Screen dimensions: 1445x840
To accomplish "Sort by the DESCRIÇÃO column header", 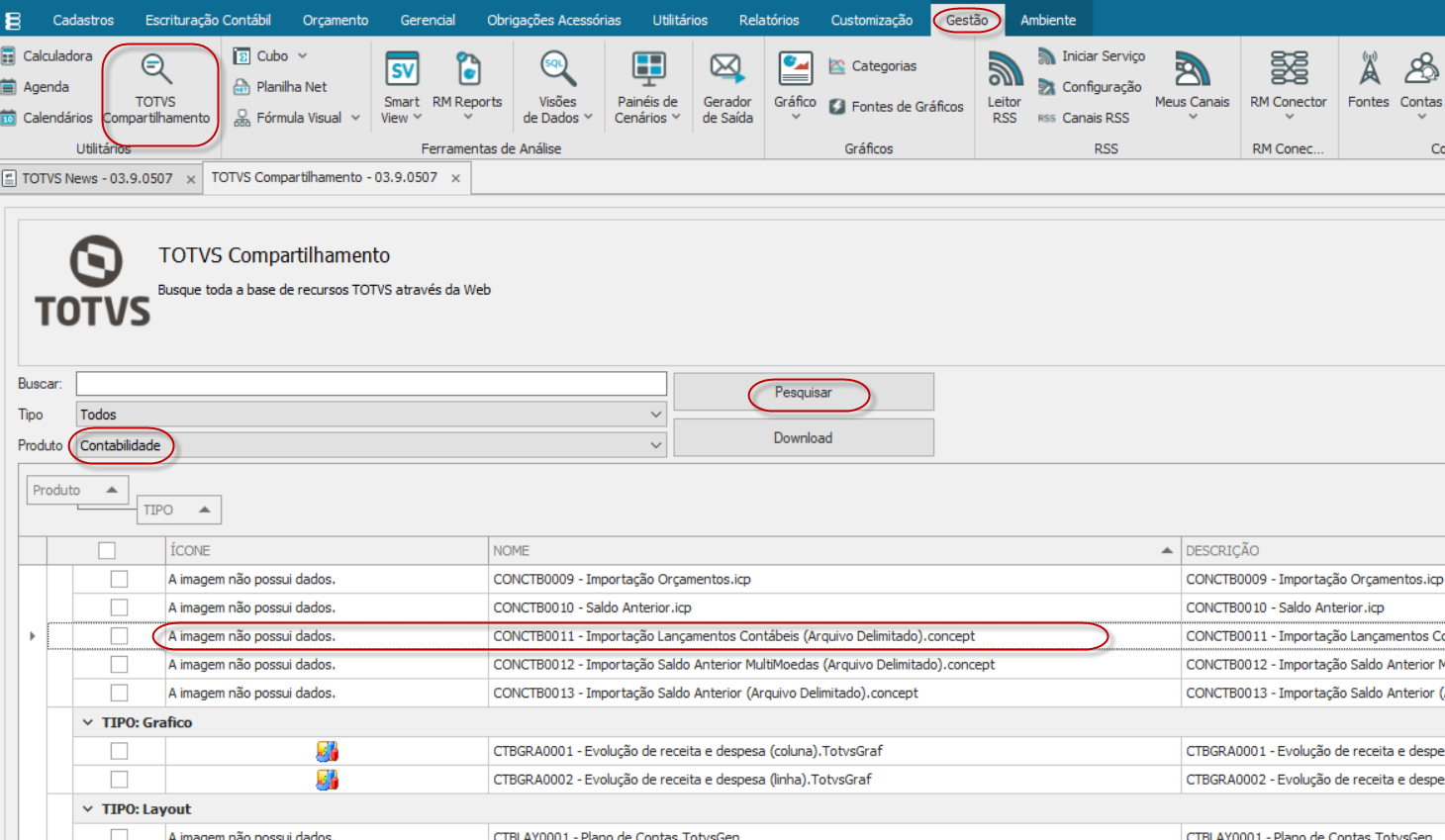I will click(x=1313, y=550).
